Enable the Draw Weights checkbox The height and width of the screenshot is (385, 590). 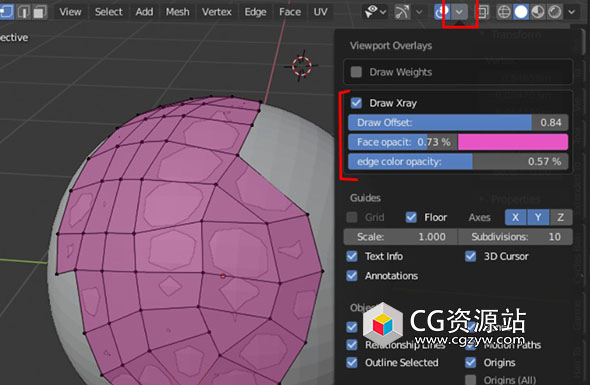tap(356, 72)
